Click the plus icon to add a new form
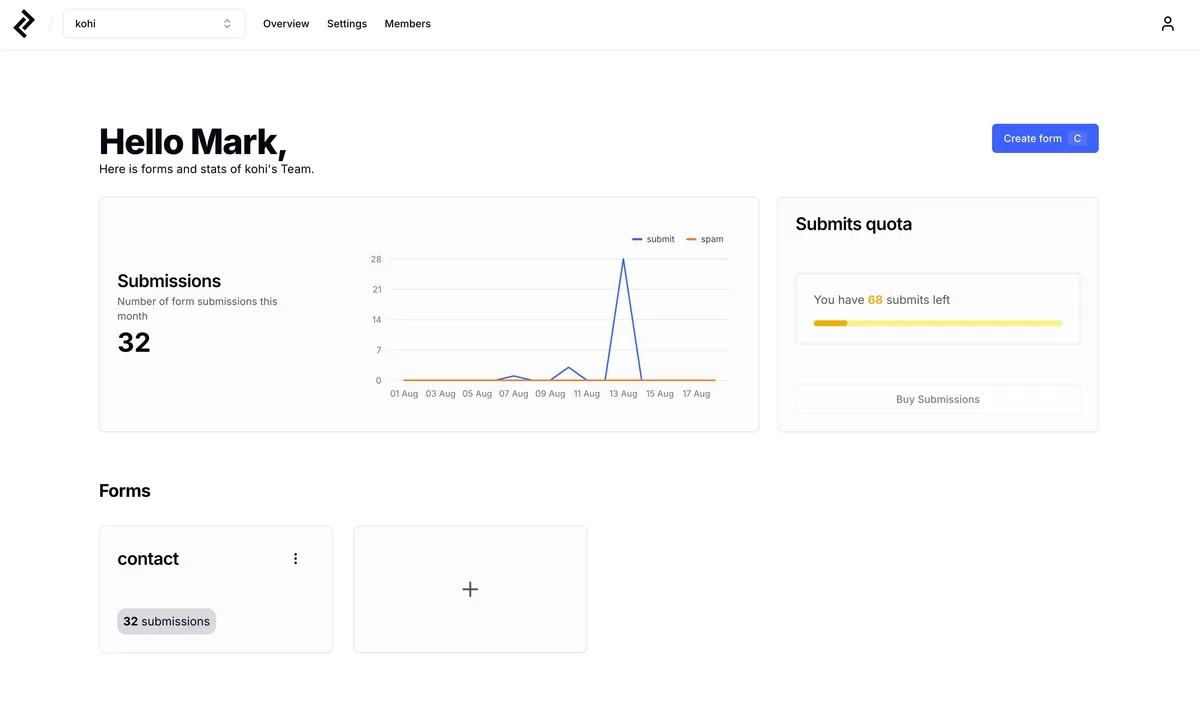This screenshot has height=705, width=1200. [x=470, y=589]
